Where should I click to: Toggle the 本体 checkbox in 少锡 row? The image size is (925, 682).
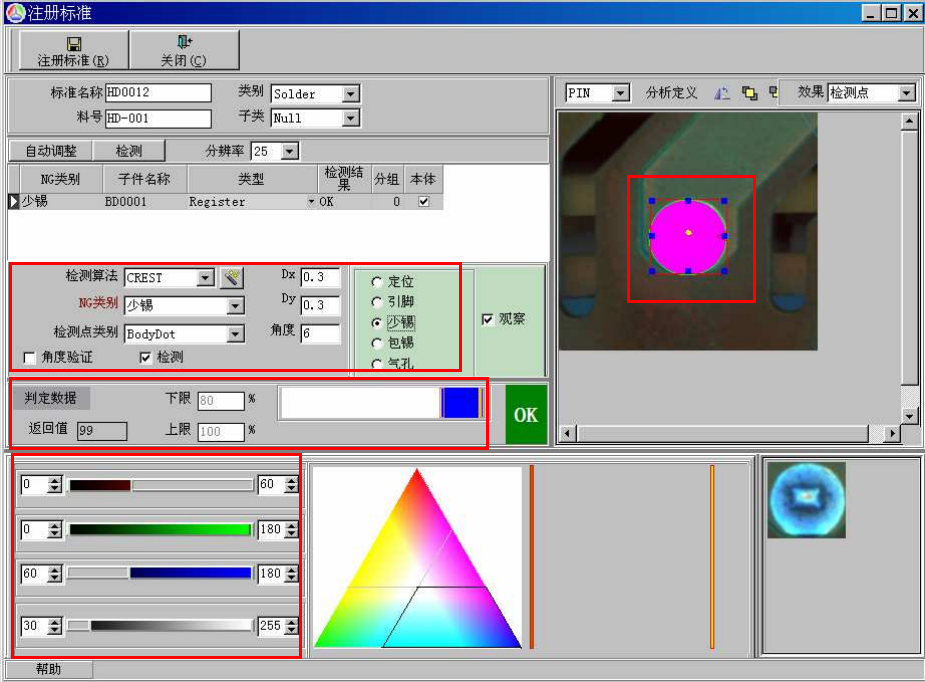pos(423,201)
